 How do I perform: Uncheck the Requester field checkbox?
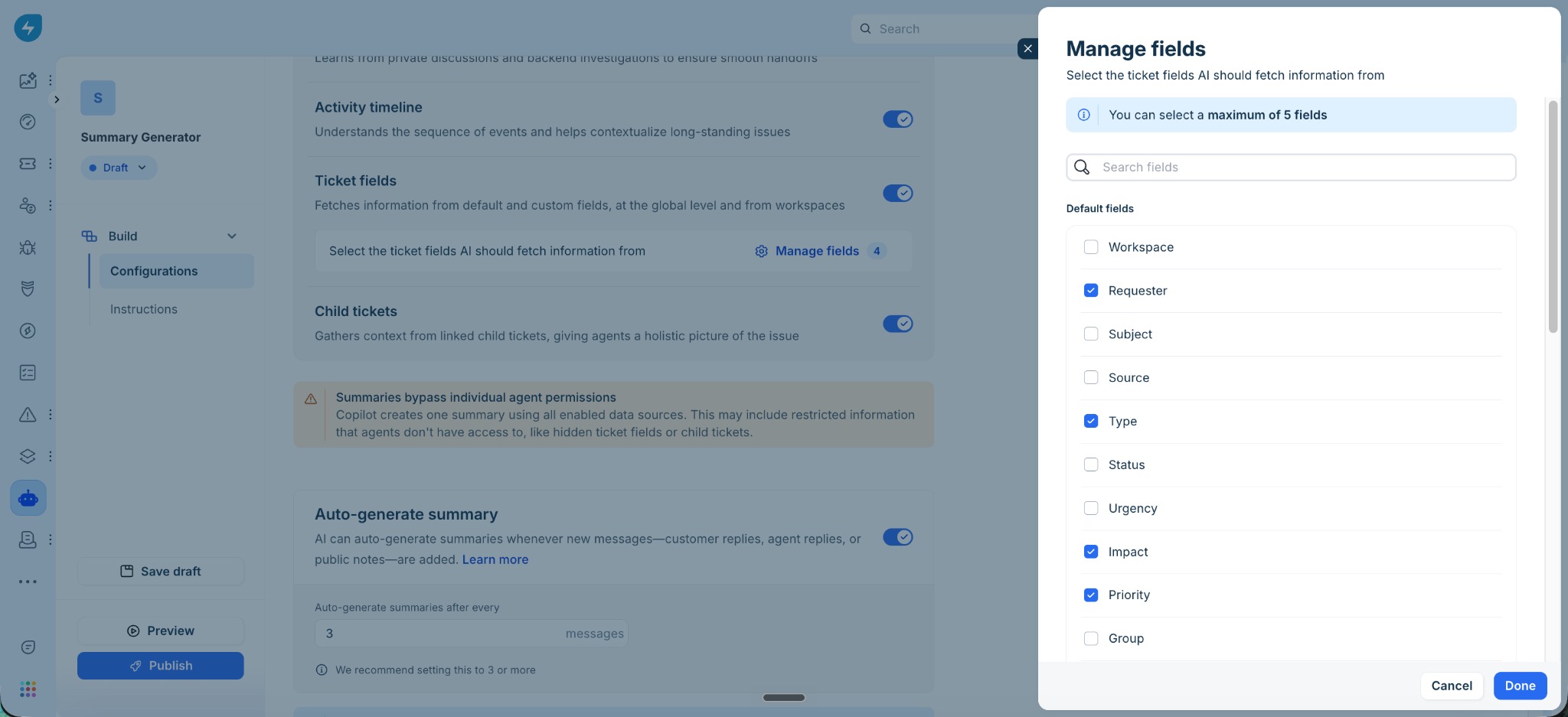click(1091, 291)
